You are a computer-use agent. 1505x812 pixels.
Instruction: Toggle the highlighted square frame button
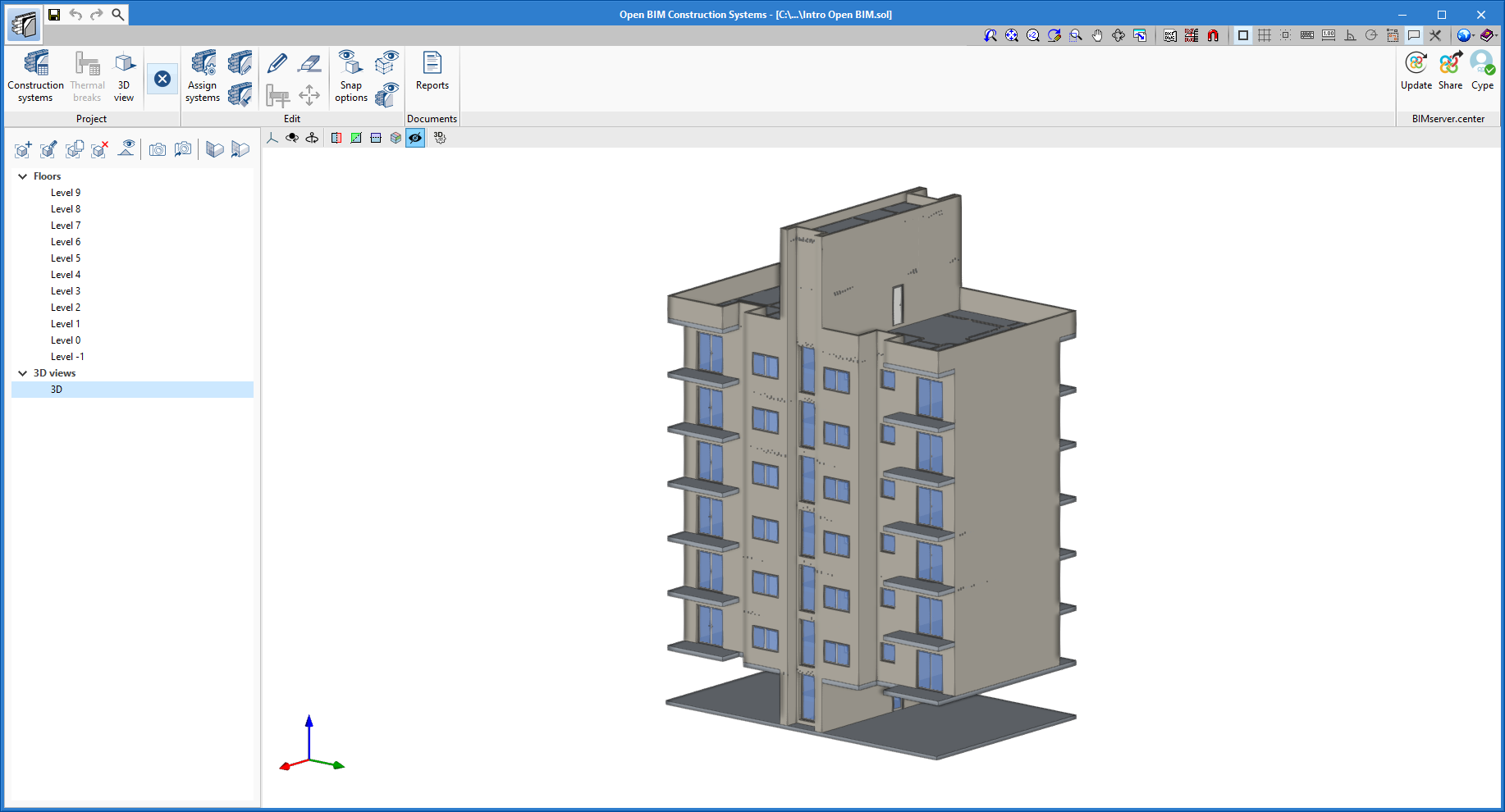point(1243,35)
